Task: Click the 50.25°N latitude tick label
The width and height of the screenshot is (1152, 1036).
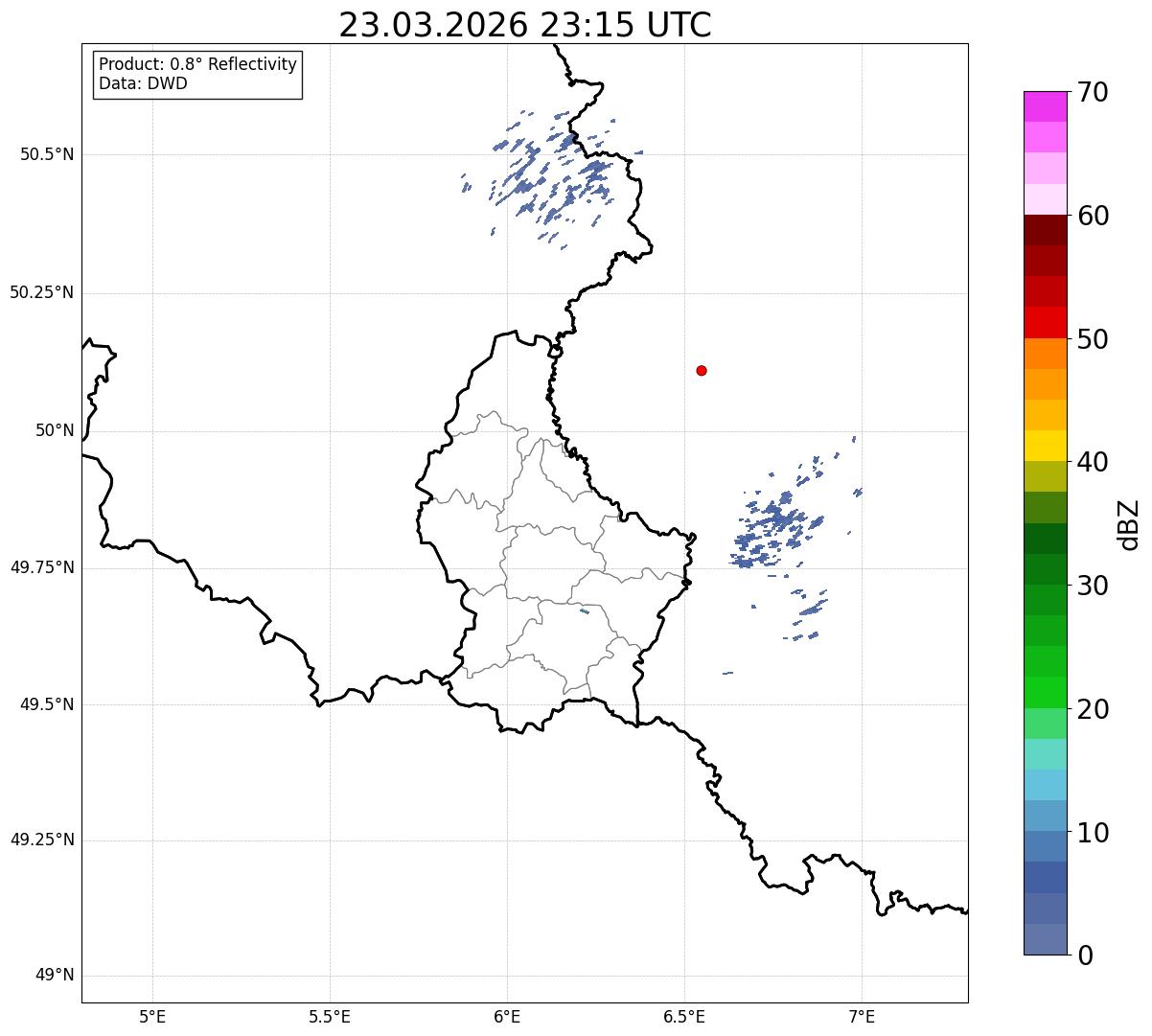Action: coord(41,292)
